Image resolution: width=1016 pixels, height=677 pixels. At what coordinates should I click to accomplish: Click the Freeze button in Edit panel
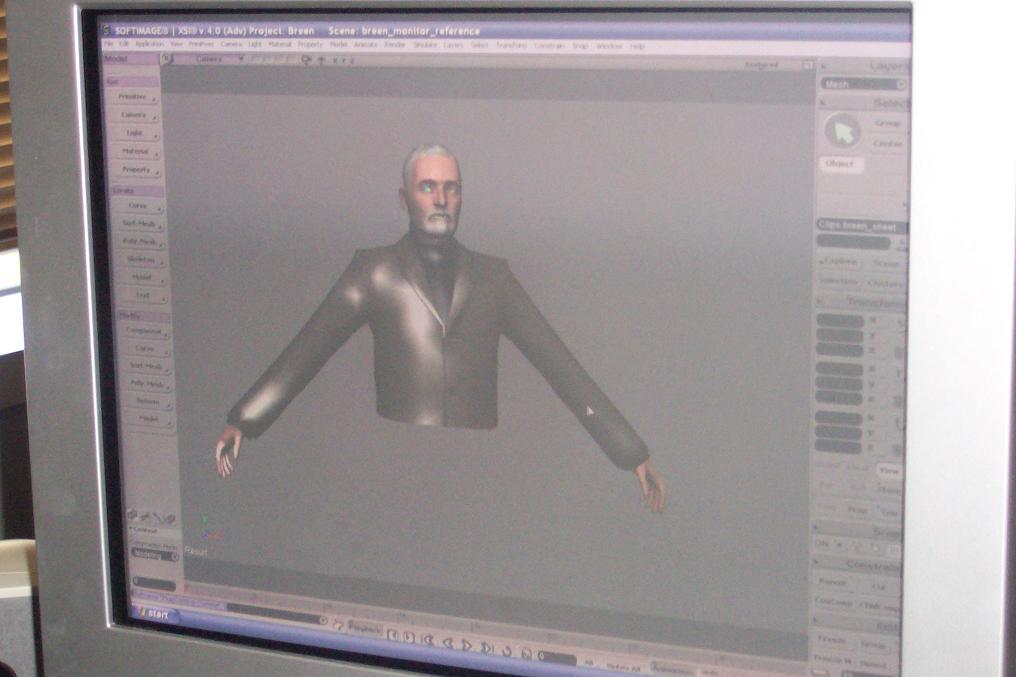coord(831,640)
